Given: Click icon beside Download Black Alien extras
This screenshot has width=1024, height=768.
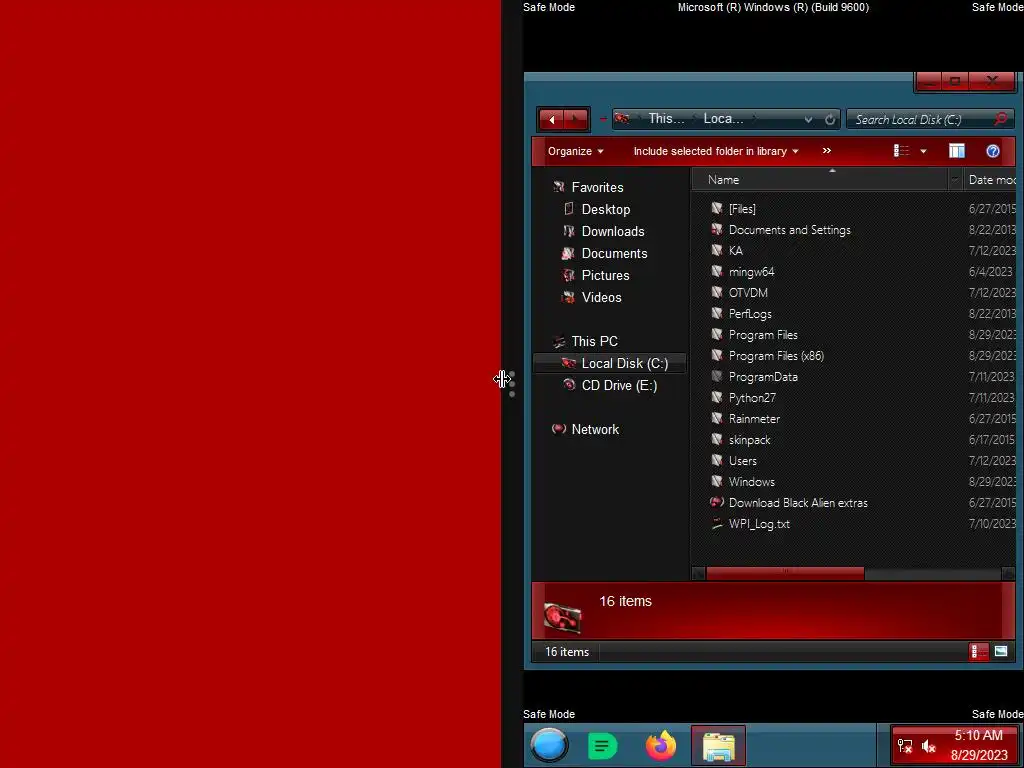Looking at the screenshot, I should pos(717,502).
